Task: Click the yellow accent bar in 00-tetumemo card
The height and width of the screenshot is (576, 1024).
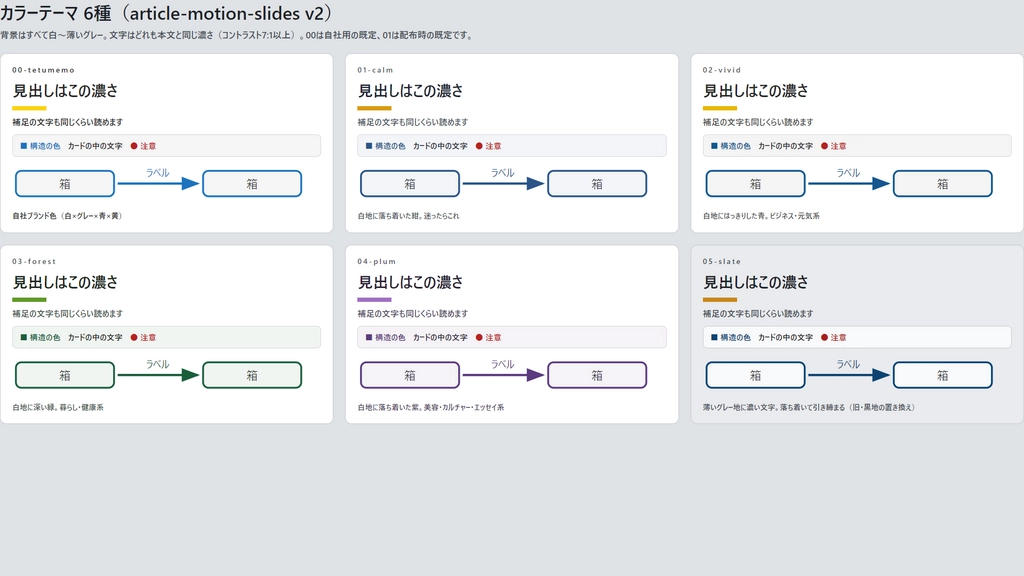Action: [29, 108]
